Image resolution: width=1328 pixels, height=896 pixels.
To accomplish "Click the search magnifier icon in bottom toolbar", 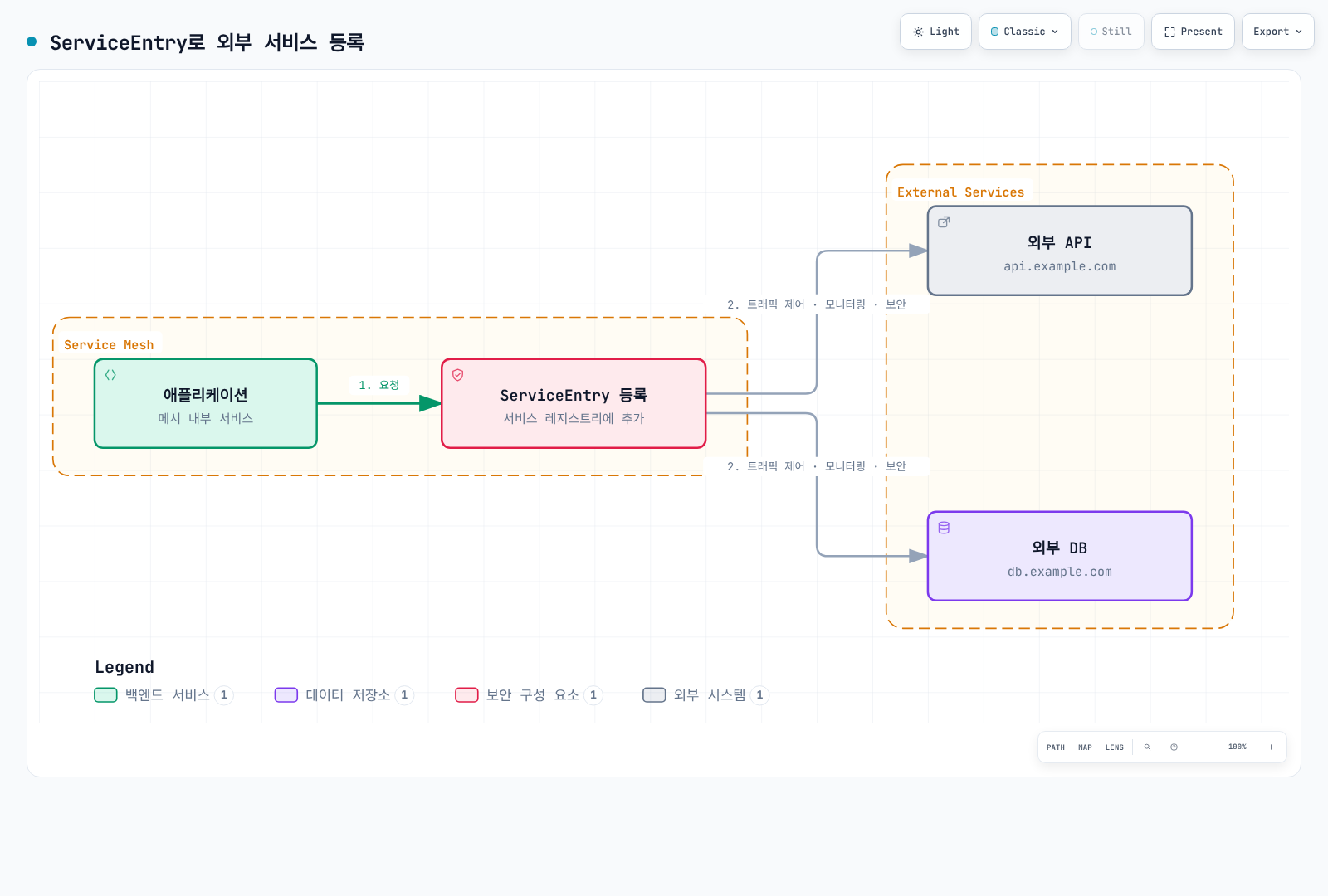I will [1147, 747].
